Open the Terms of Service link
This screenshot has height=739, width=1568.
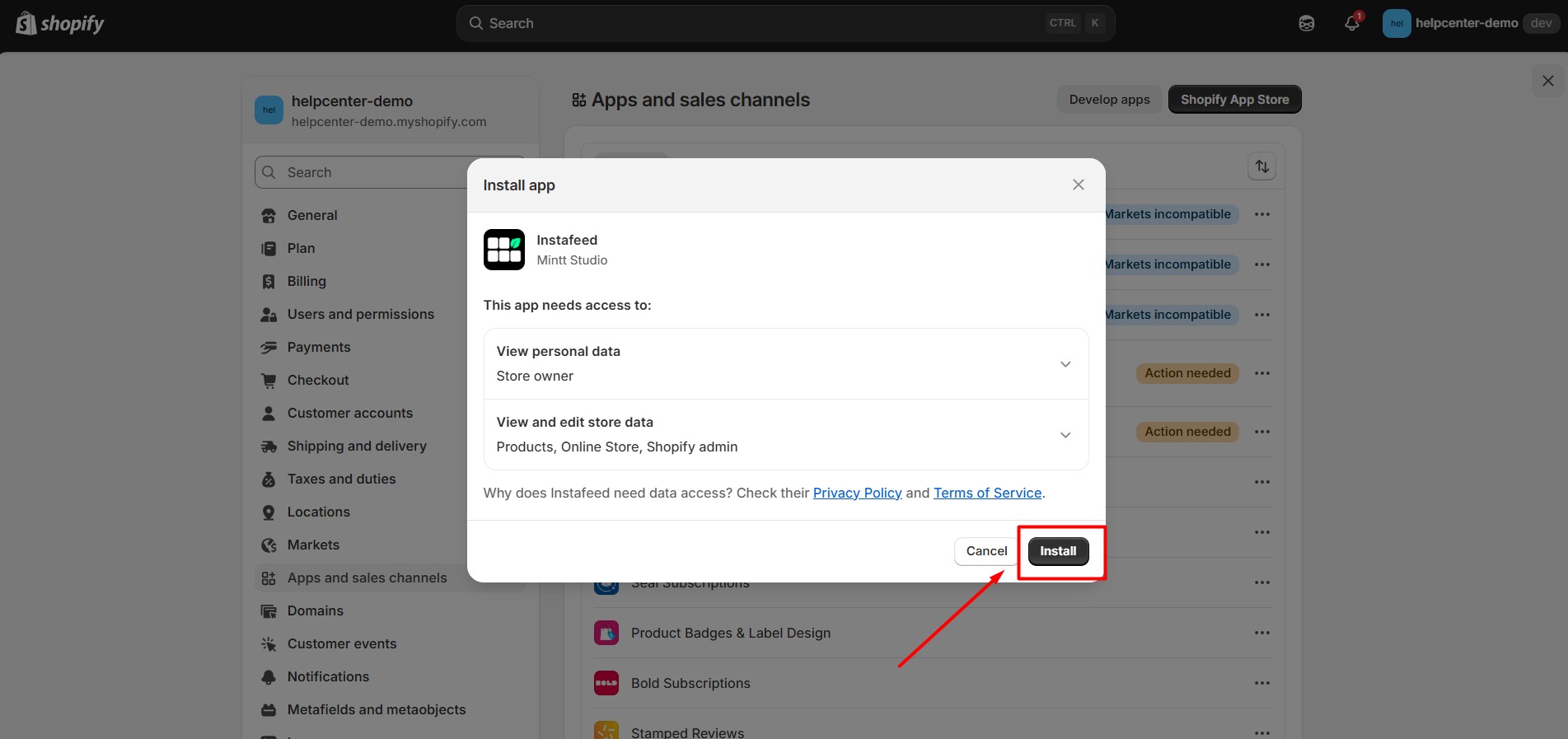(987, 493)
